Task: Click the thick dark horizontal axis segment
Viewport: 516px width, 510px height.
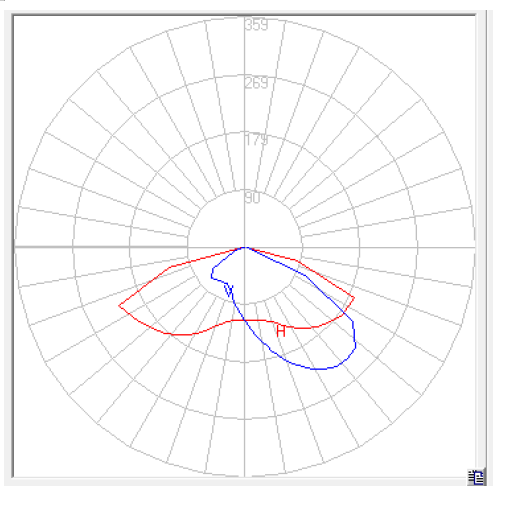Action: [101, 247]
